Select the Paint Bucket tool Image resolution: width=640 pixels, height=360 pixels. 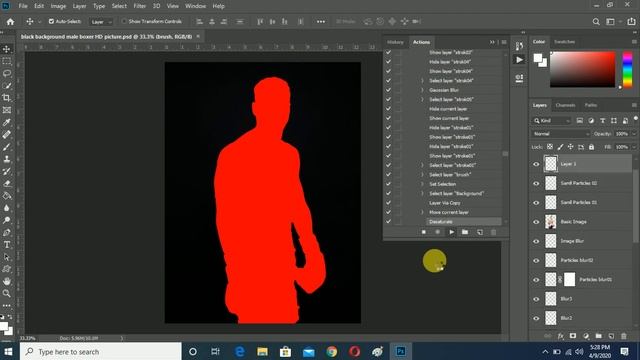[7, 196]
